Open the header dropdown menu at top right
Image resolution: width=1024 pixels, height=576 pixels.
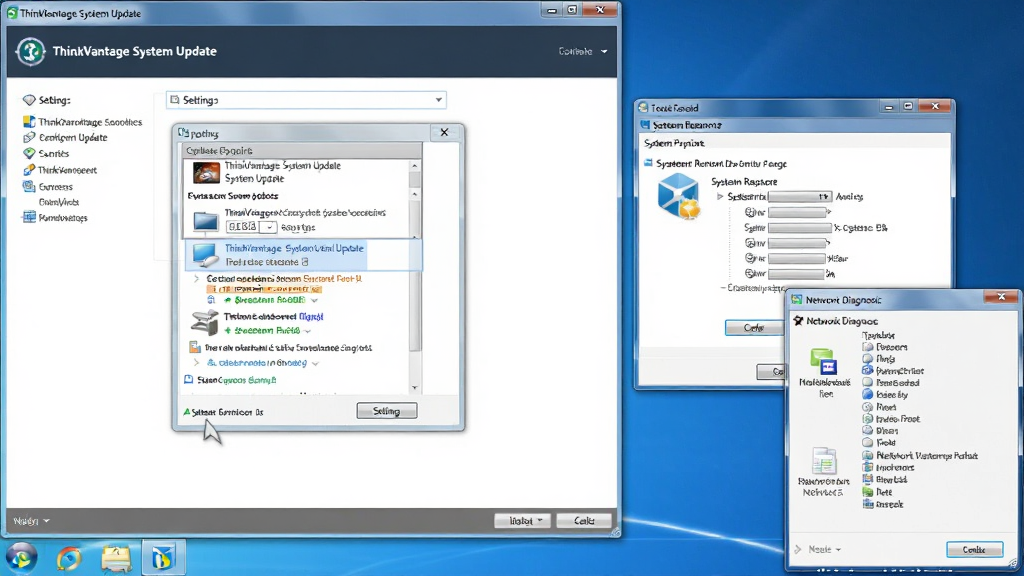[583, 51]
